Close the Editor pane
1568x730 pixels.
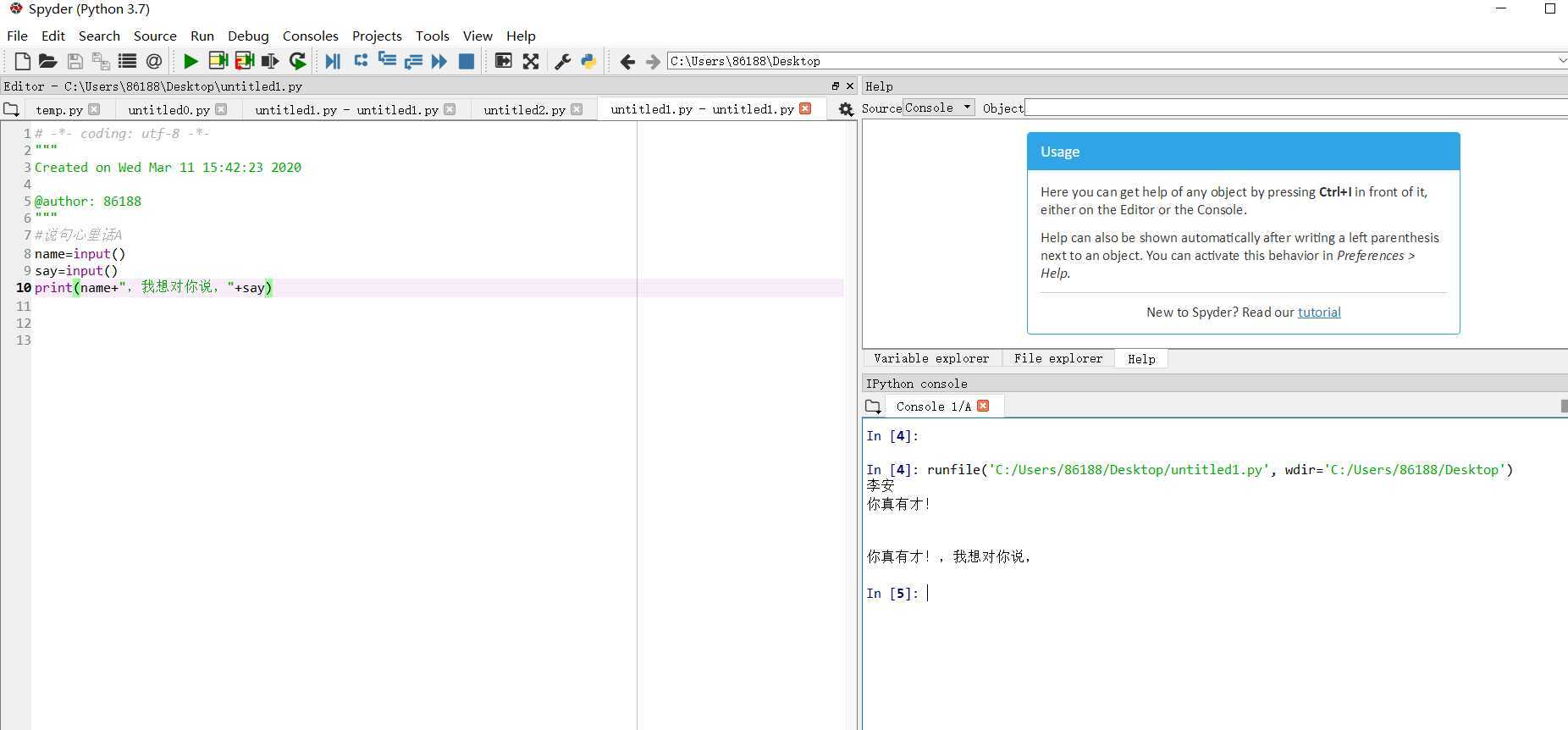tap(850, 86)
